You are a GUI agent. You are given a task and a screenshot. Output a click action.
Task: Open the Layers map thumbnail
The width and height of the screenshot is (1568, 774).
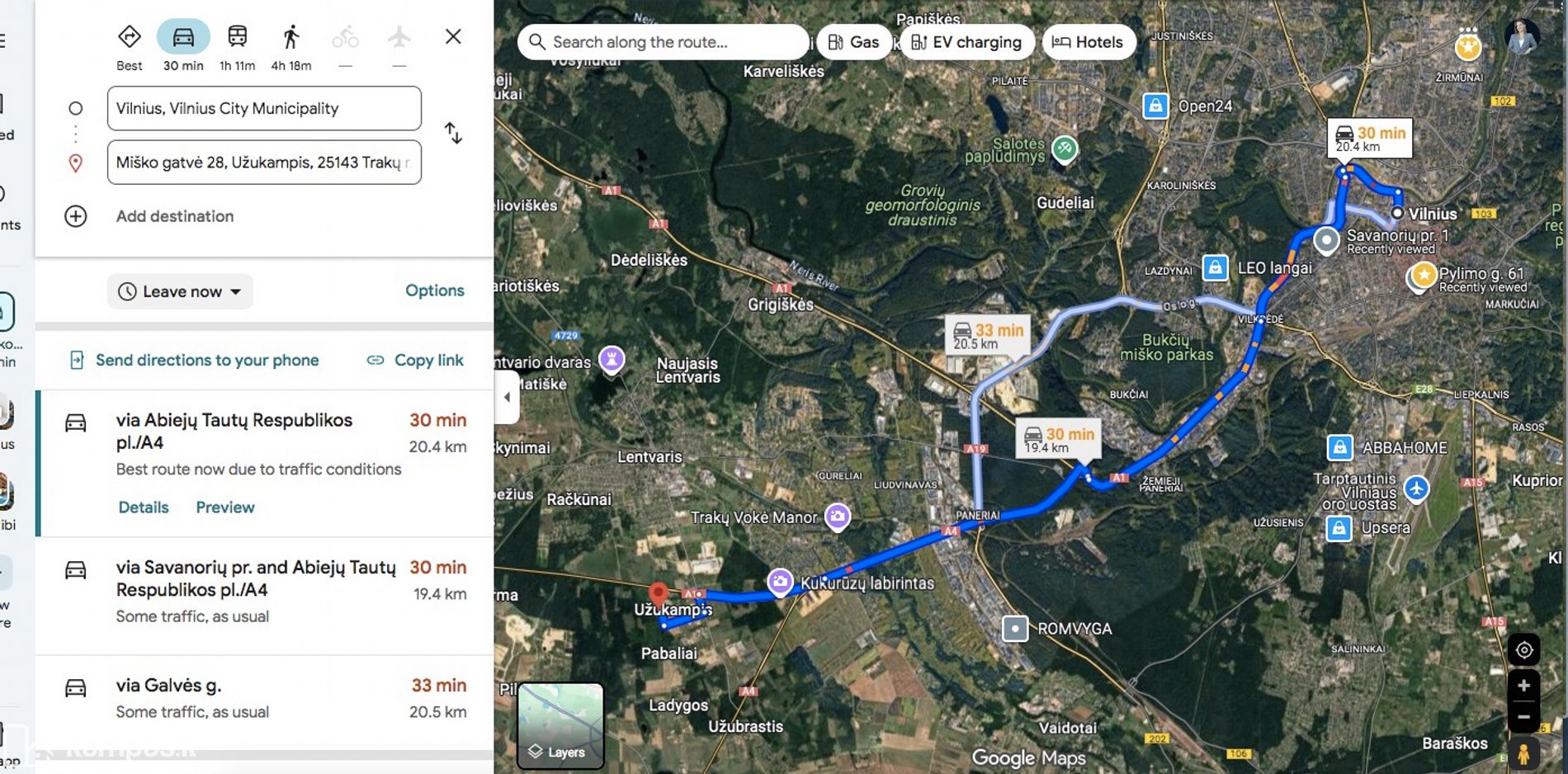[x=560, y=725]
